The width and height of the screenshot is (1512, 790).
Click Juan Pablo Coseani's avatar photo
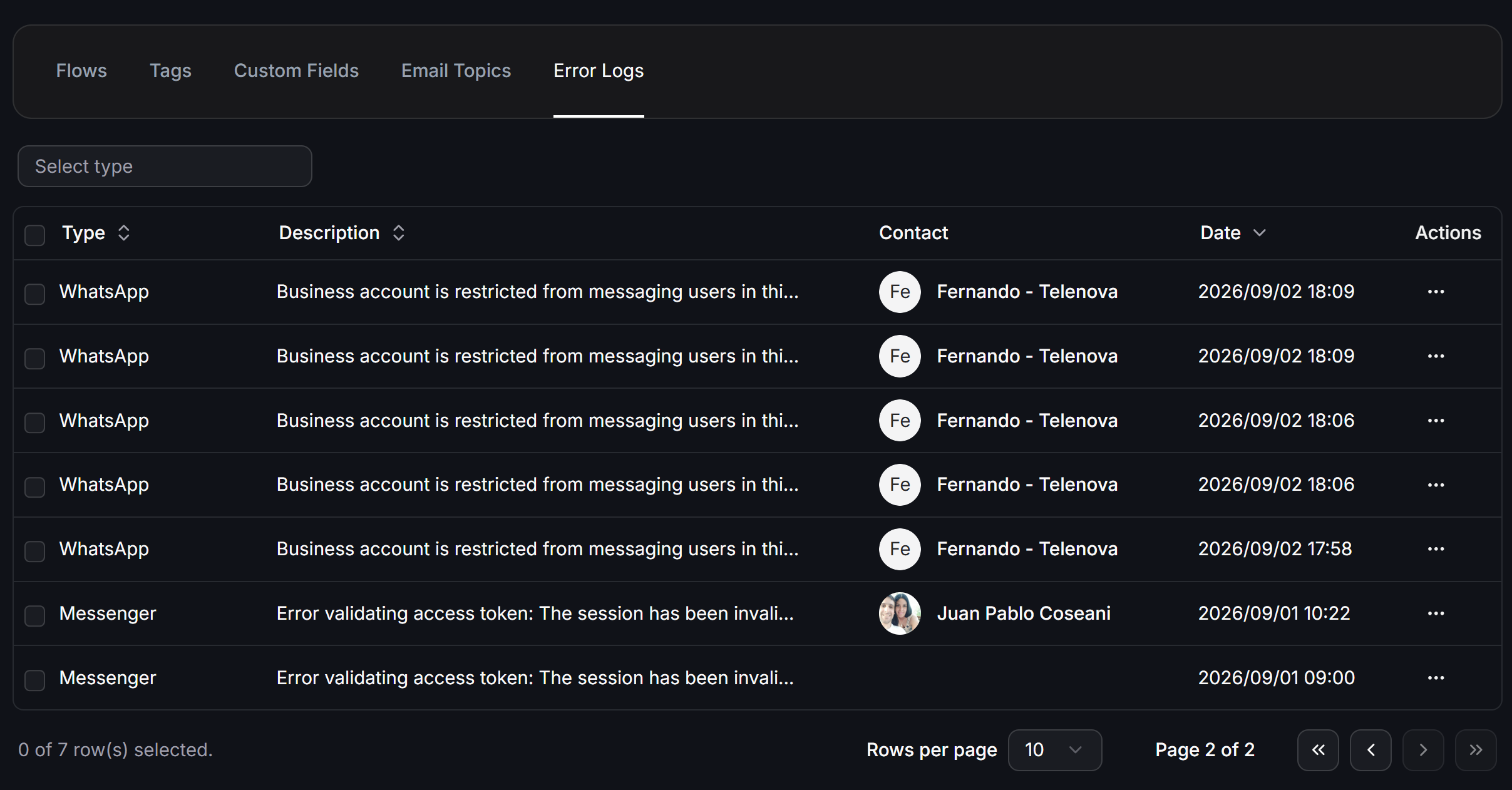(x=900, y=613)
